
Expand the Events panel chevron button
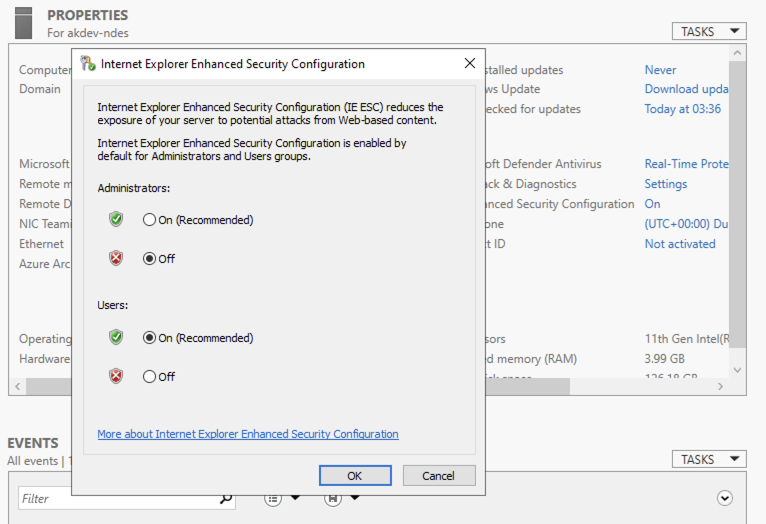click(x=725, y=498)
